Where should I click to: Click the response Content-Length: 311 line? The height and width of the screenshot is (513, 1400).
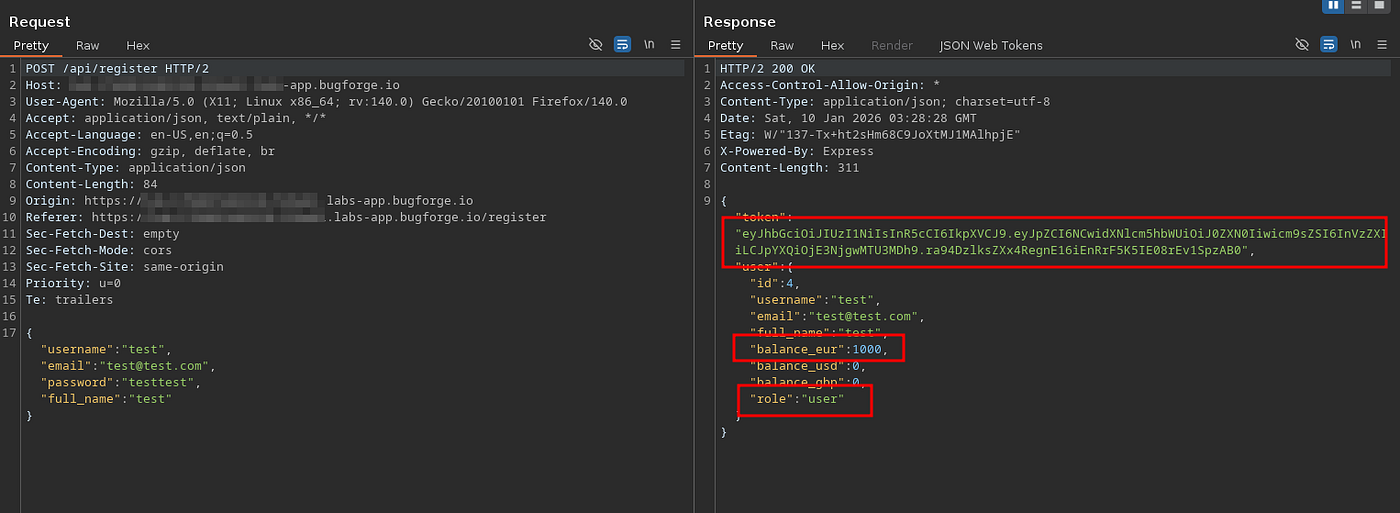coord(790,167)
